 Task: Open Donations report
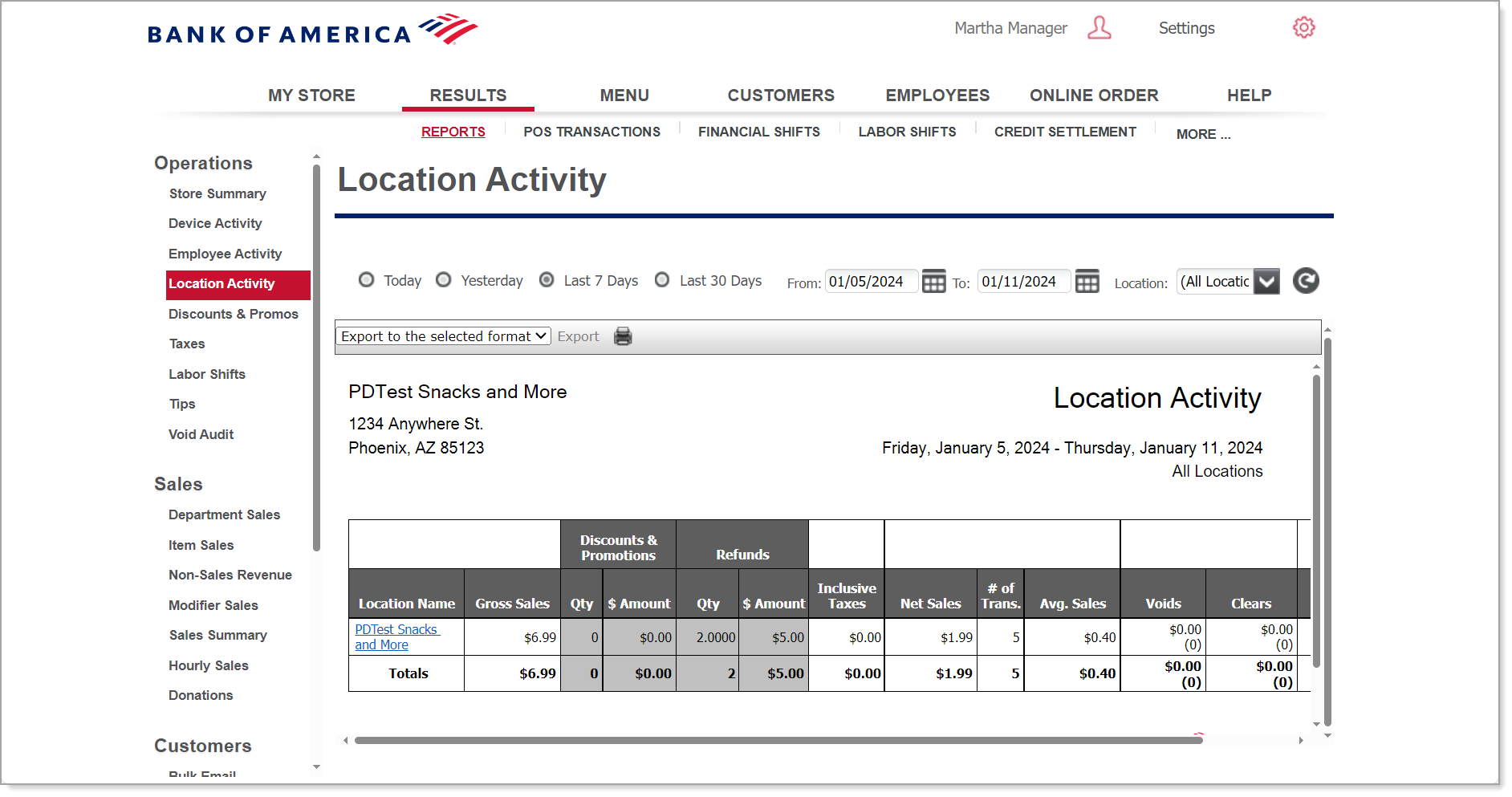pos(201,695)
